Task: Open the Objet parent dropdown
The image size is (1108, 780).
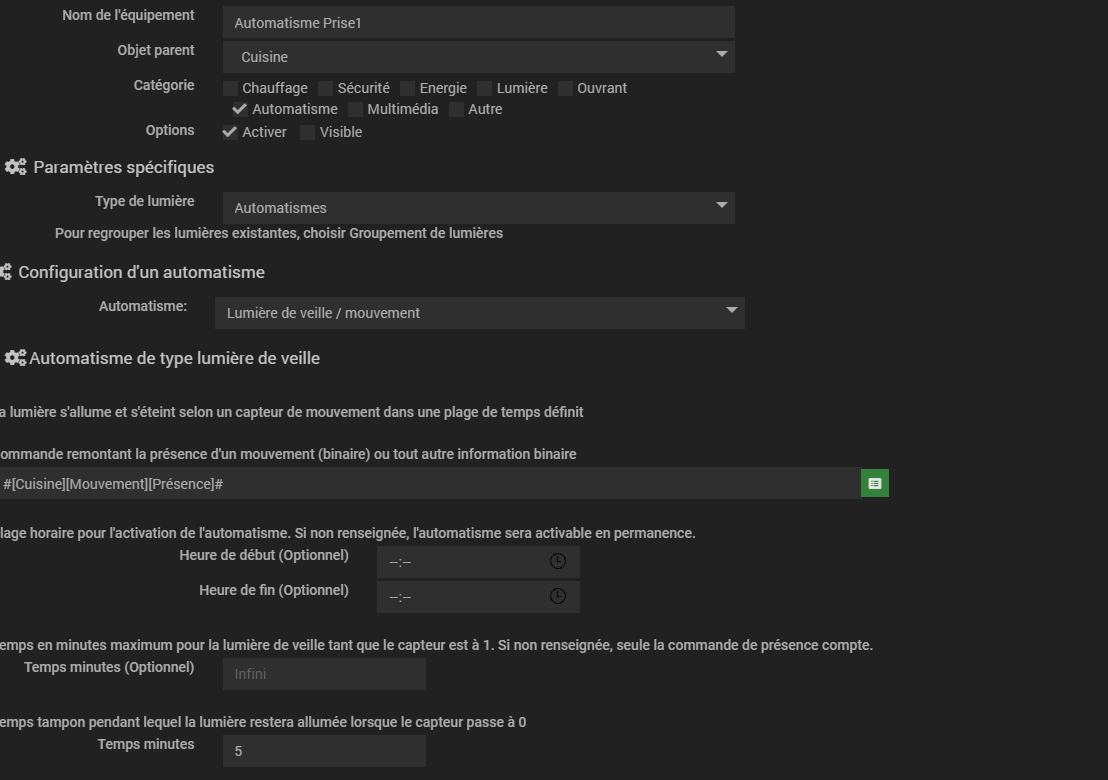Action: [x=479, y=57]
